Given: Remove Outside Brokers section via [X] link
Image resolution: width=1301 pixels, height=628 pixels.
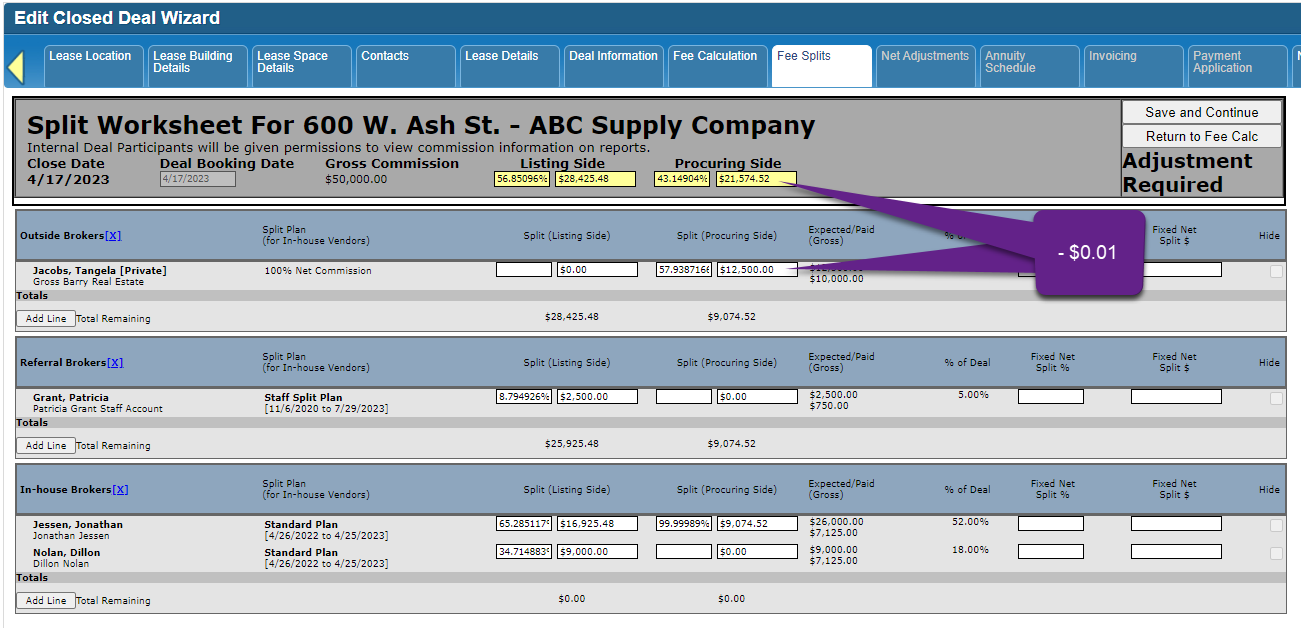Looking at the screenshot, I should pos(113,236).
